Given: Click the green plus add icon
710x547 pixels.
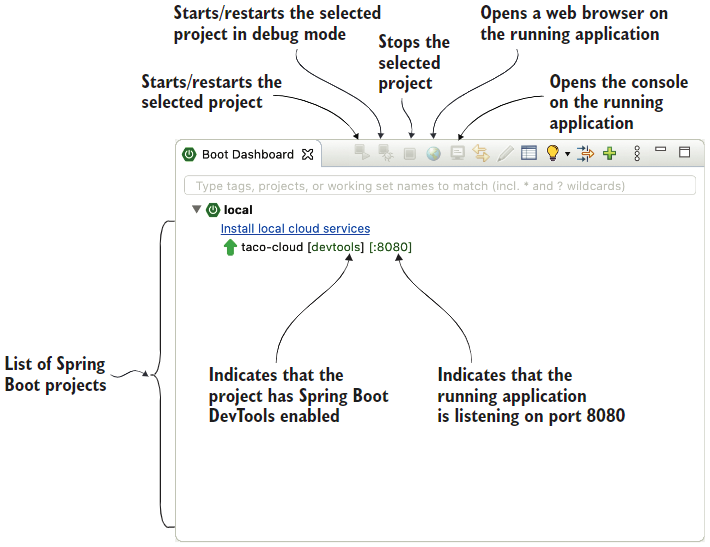Looking at the screenshot, I should click(x=609, y=154).
